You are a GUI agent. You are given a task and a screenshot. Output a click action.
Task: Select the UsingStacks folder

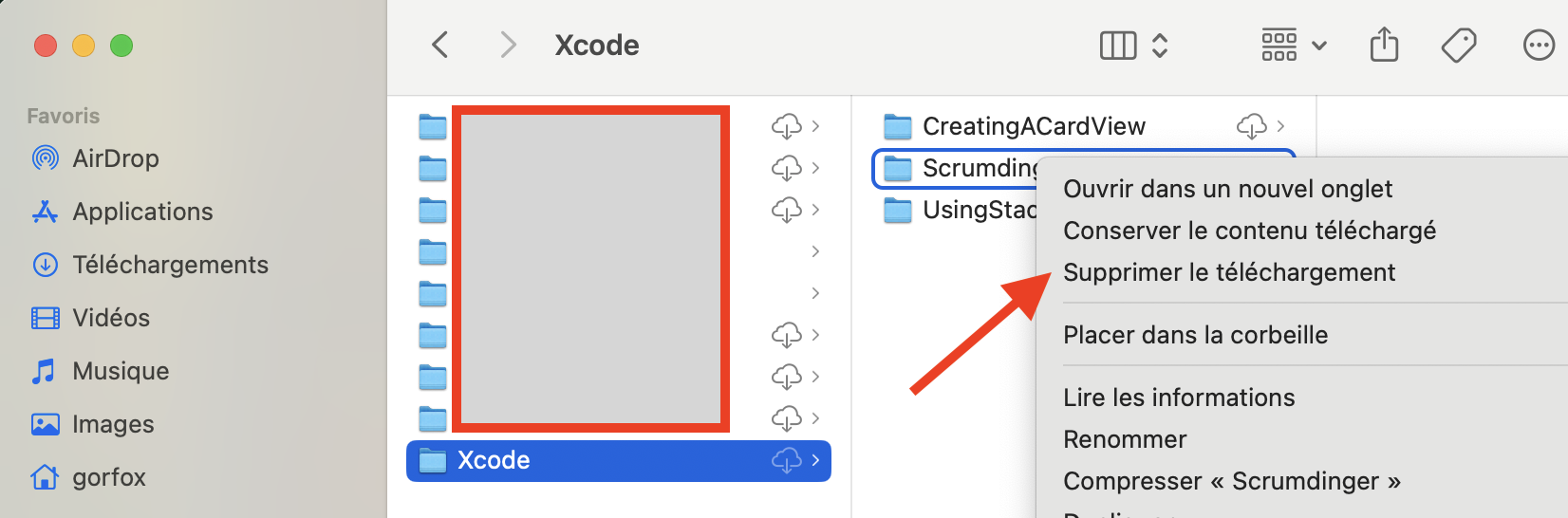point(978,210)
